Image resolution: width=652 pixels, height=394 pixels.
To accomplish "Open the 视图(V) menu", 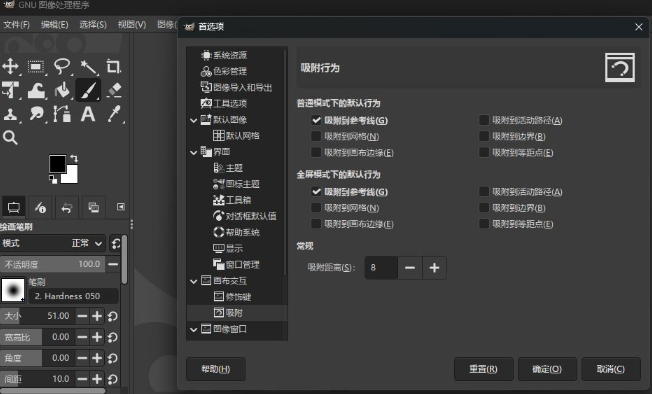I will (132, 25).
